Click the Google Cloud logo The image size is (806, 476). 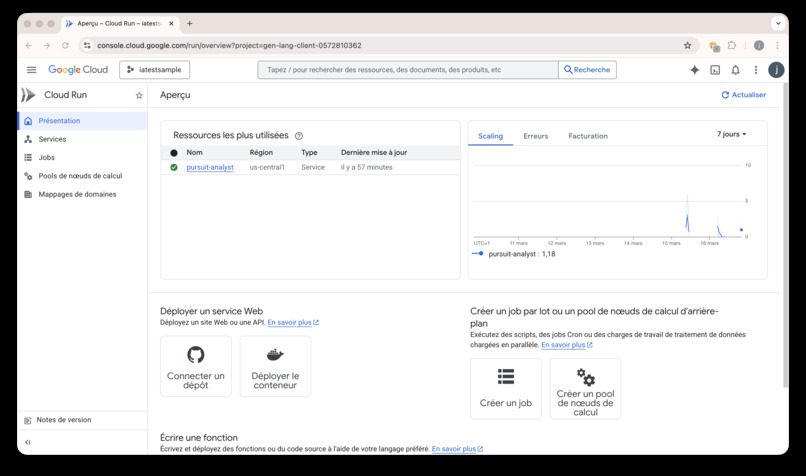pyautogui.click(x=78, y=70)
